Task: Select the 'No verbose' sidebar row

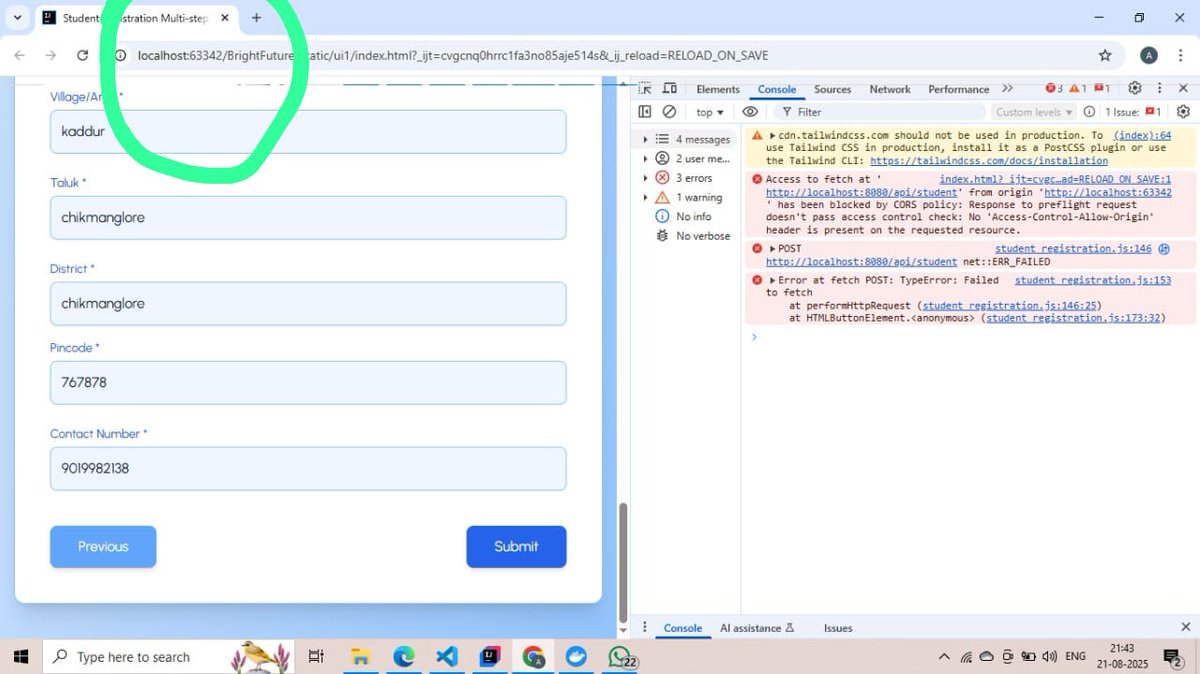Action: [685, 236]
